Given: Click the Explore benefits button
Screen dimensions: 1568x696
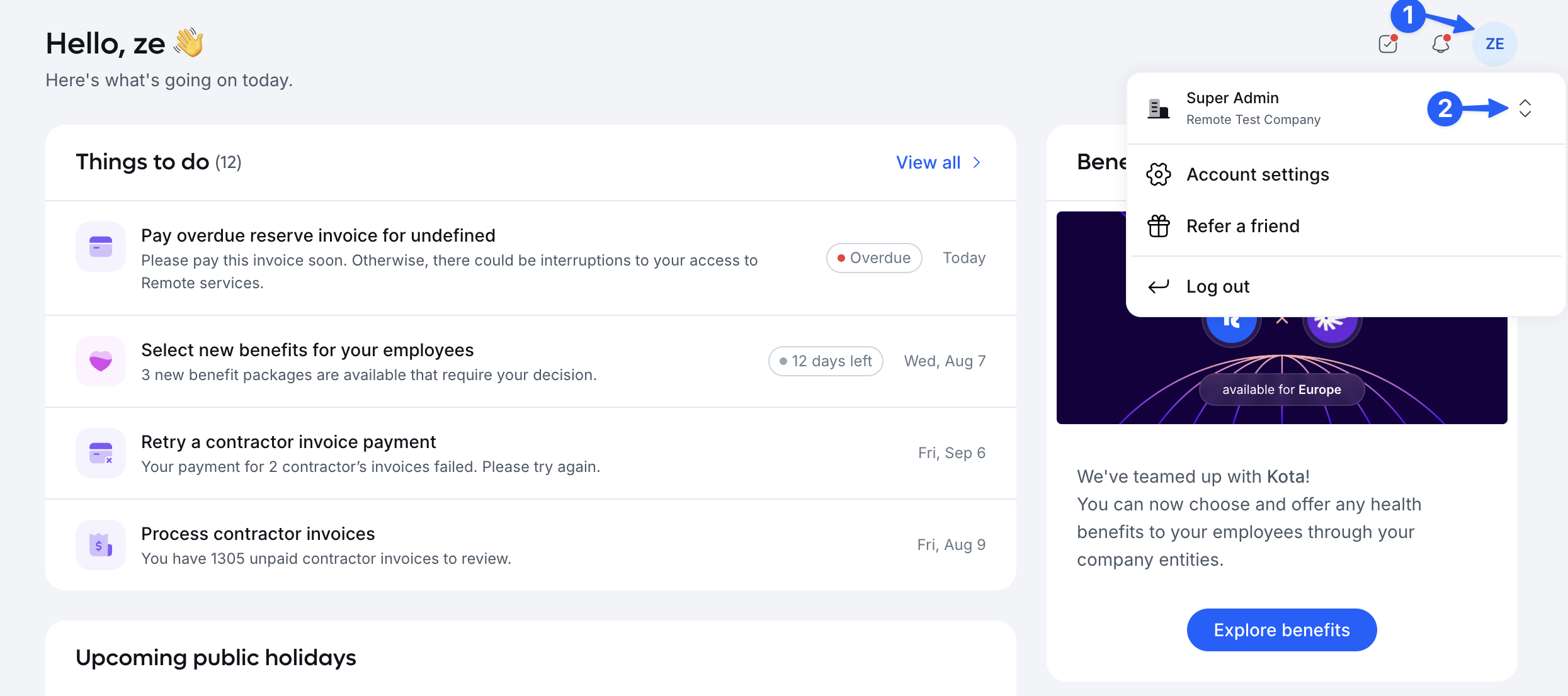Looking at the screenshot, I should coord(1281,630).
